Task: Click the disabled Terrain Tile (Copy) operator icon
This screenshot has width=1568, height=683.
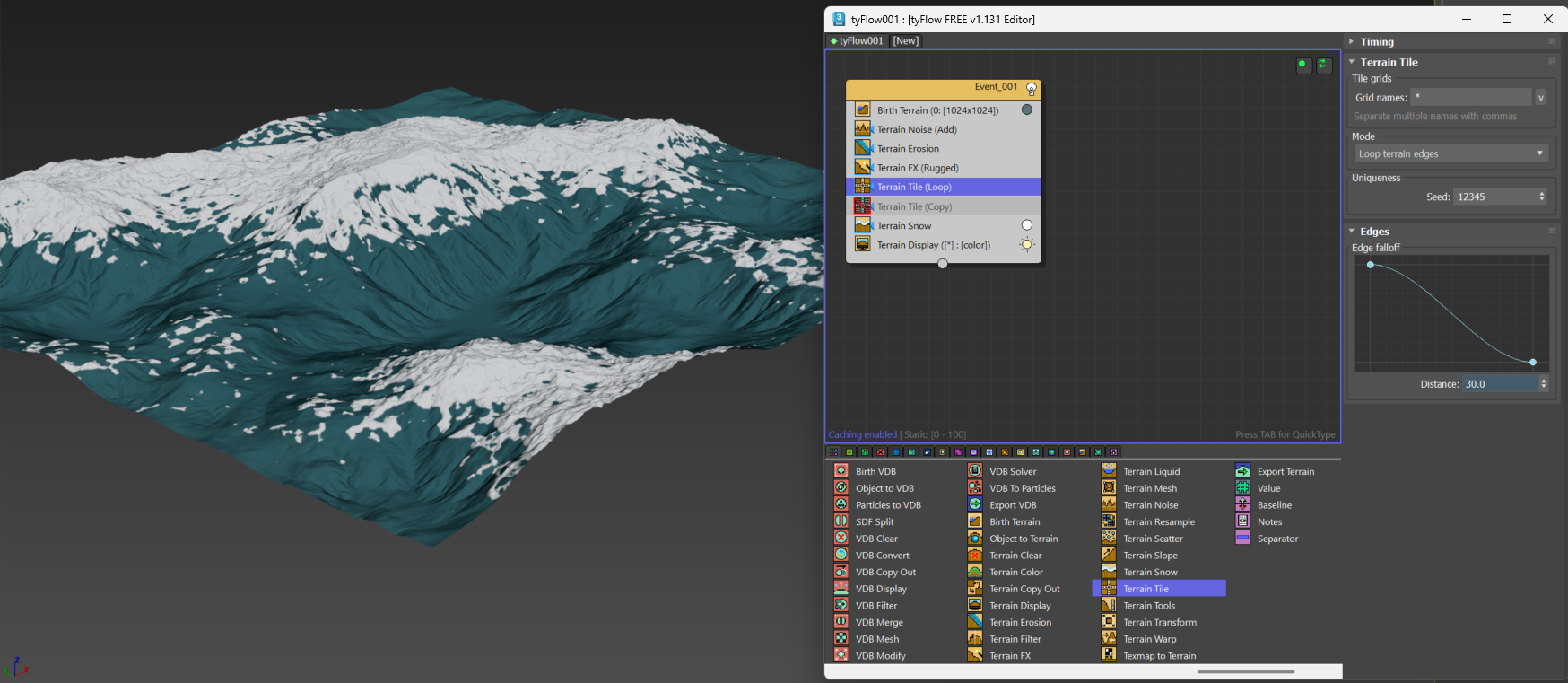Action: (862, 206)
